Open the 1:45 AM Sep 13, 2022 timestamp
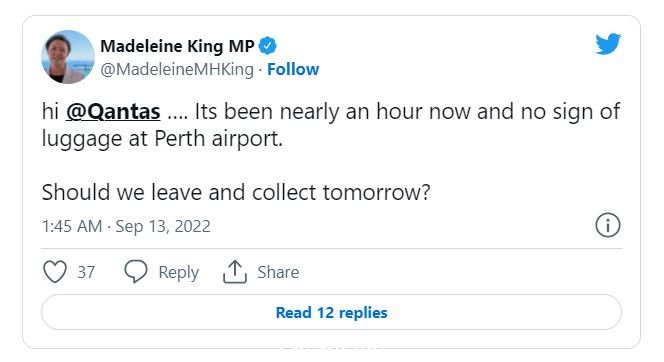 [126, 226]
